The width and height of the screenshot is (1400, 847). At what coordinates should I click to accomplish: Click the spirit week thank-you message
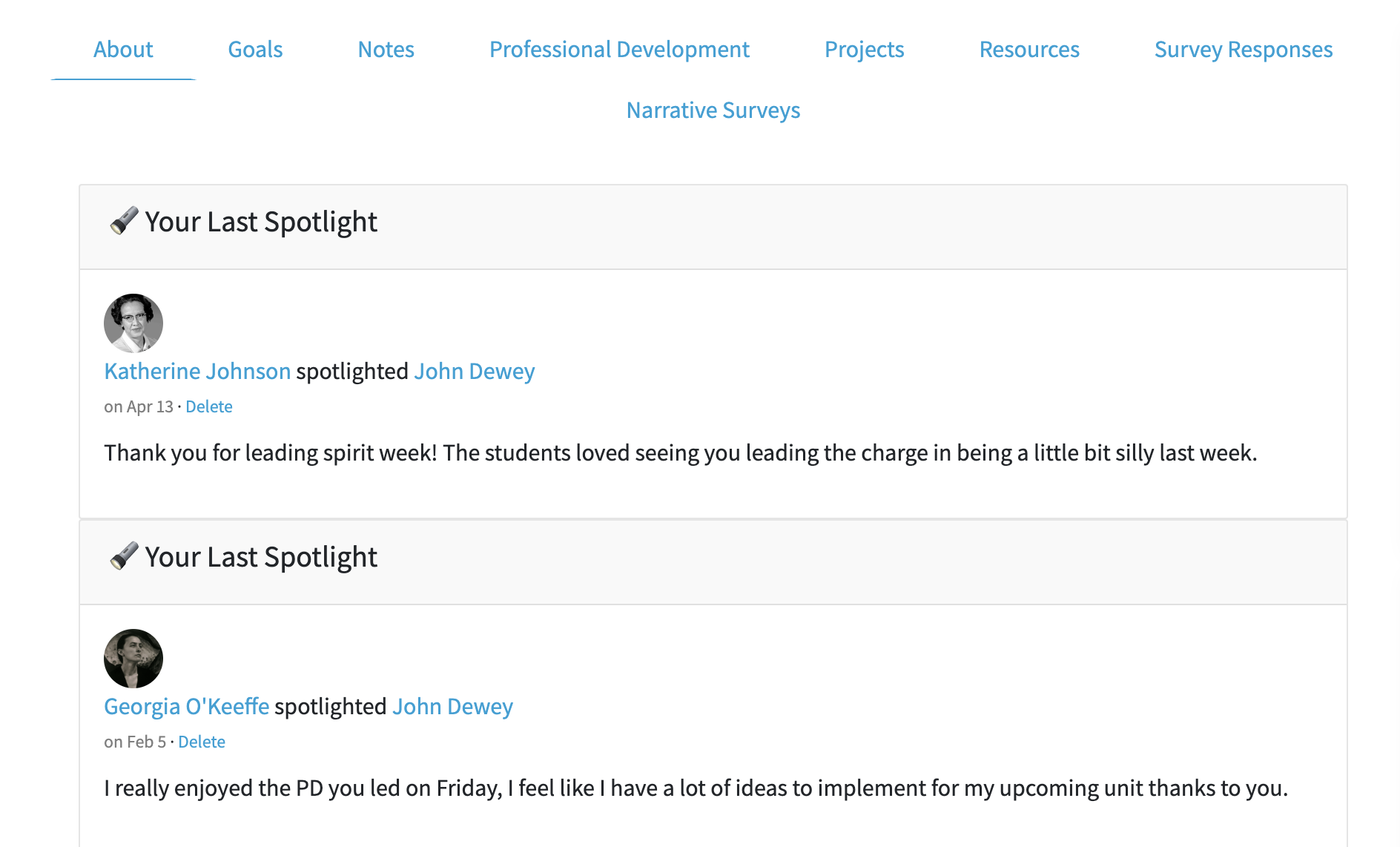[x=681, y=452]
